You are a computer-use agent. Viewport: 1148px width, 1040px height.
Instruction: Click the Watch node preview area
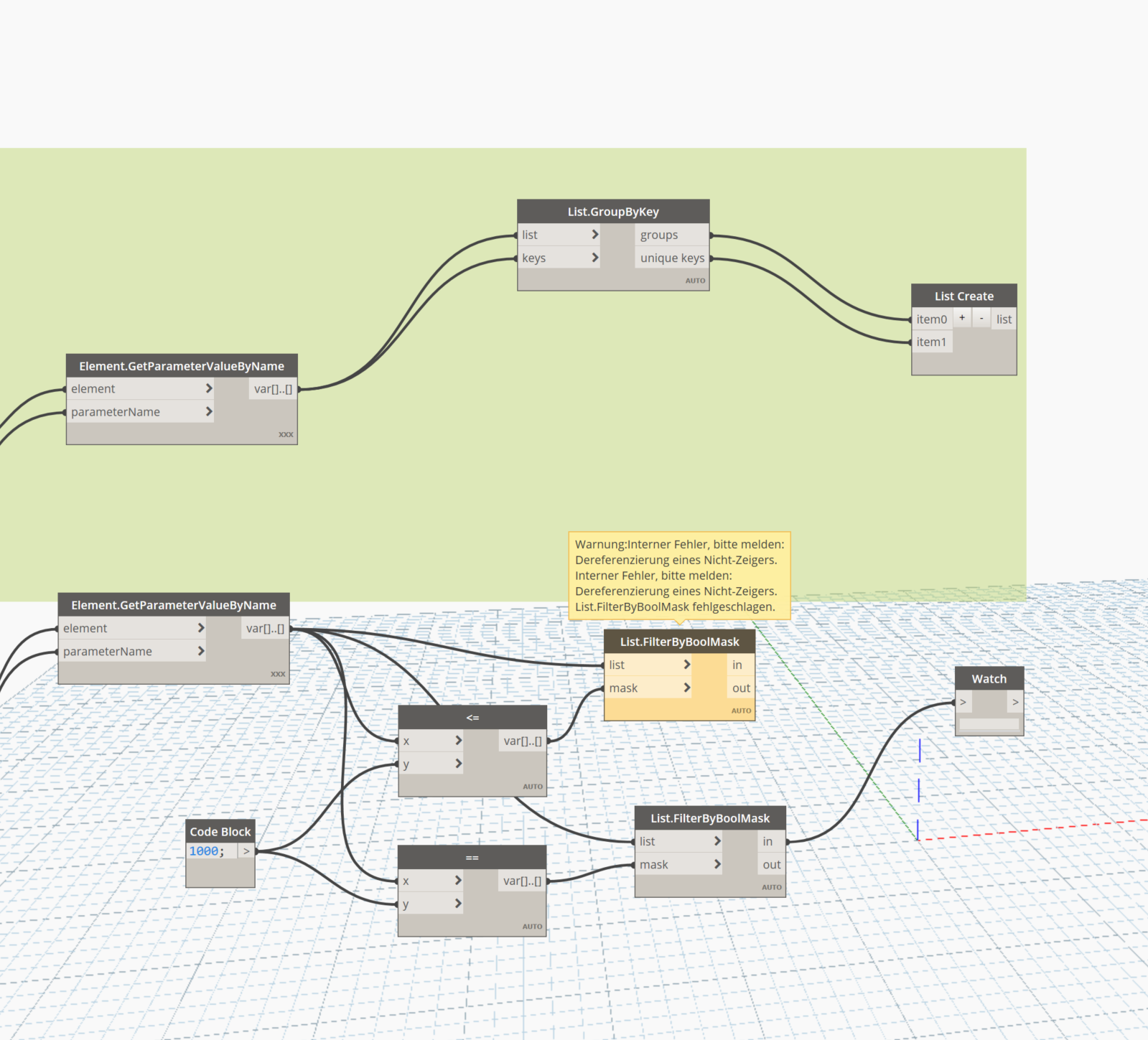989,724
